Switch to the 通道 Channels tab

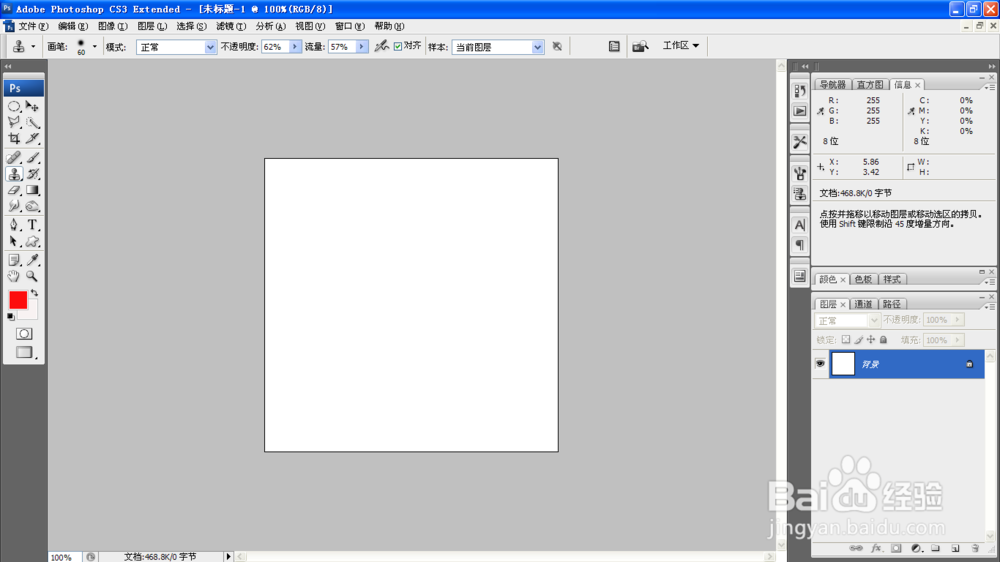863,304
